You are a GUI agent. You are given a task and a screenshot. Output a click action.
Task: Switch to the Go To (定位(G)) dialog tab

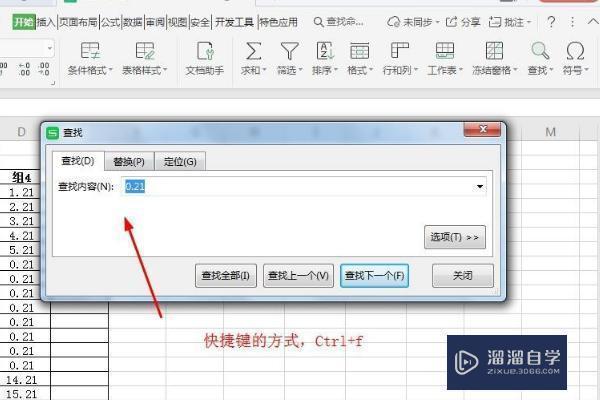pos(180,162)
